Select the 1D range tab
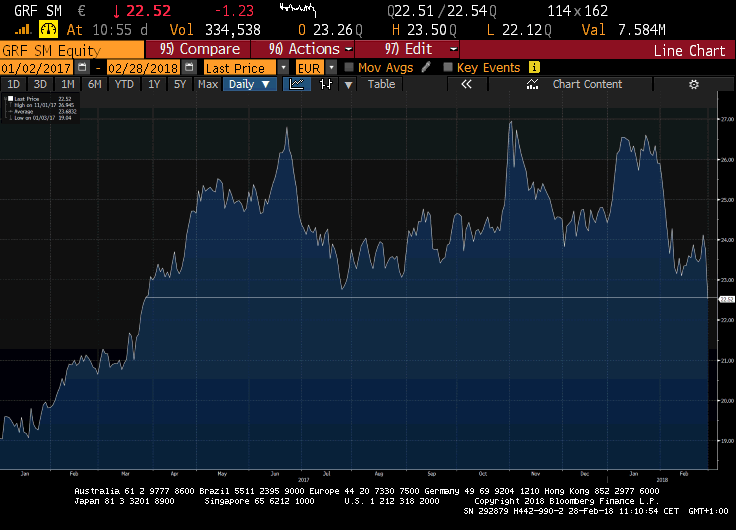The width and height of the screenshot is (736, 530). (14, 84)
